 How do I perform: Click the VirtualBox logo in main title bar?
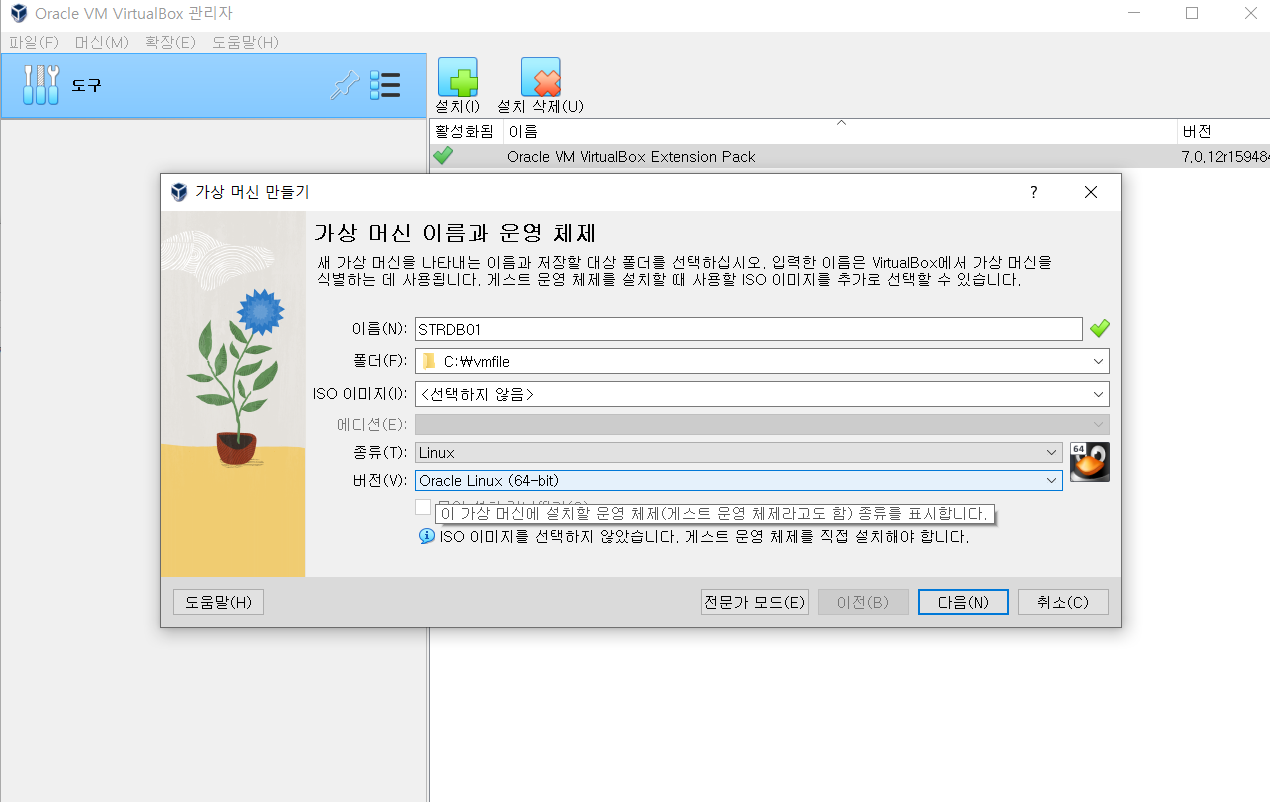pos(18,14)
